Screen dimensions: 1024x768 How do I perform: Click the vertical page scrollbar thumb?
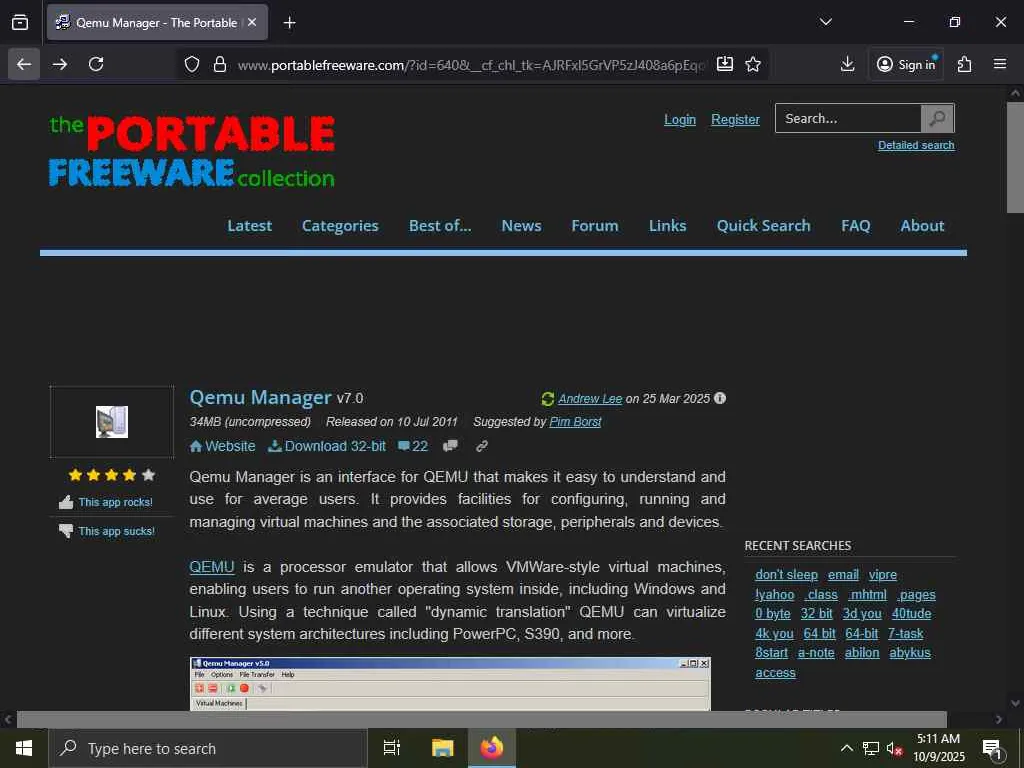1015,157
